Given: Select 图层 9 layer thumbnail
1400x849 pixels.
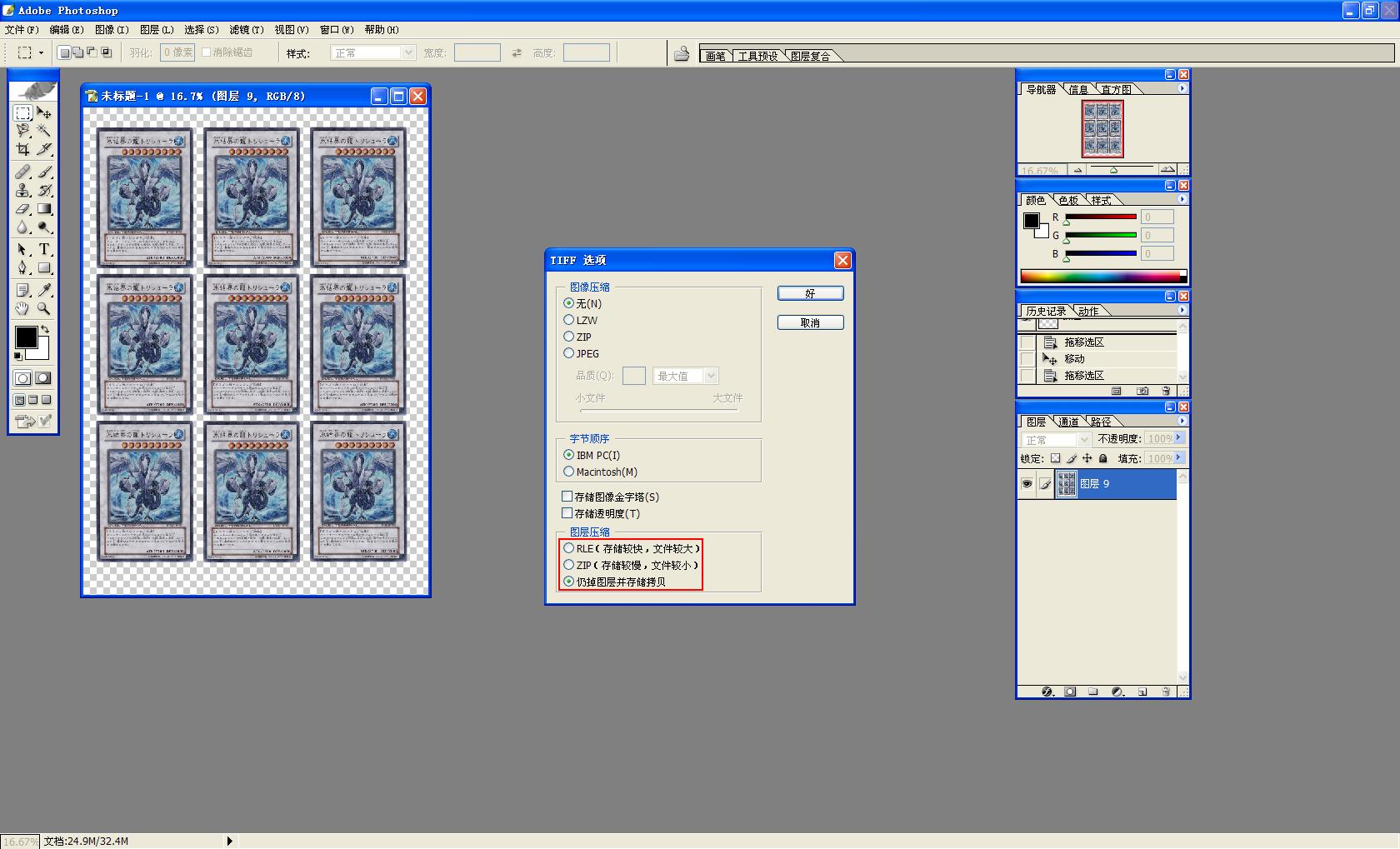Looking at the screenshot, I should pyautogui.click(x=1067, y=484).
